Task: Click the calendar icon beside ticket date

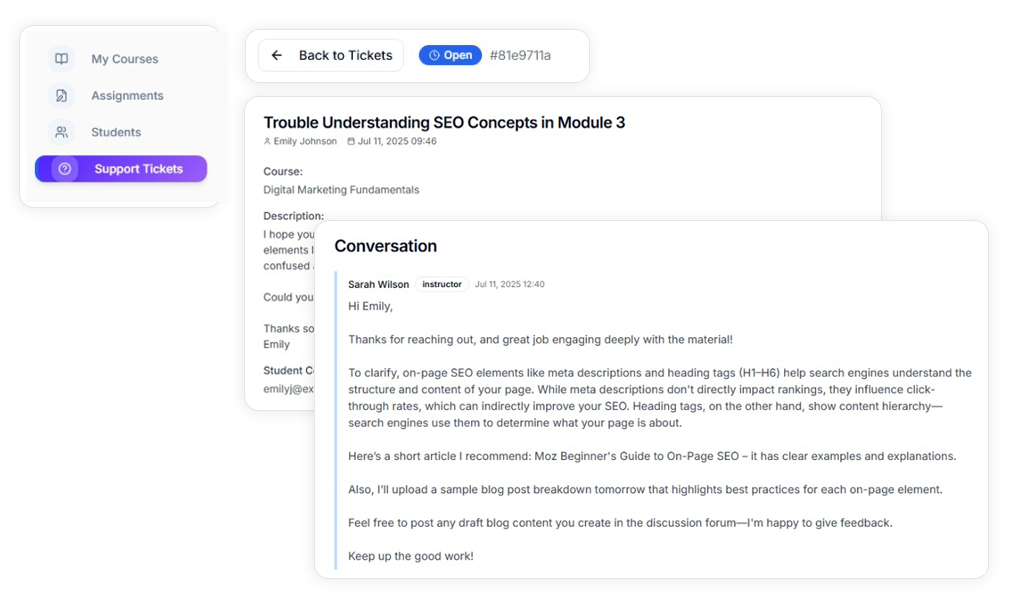Action: 351,142
